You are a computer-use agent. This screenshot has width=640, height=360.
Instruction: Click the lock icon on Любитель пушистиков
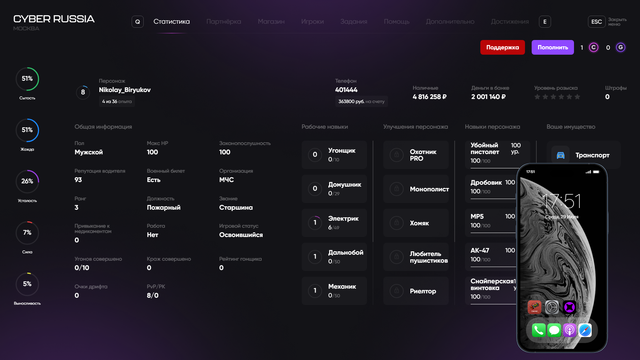click(x=396, y=257)
